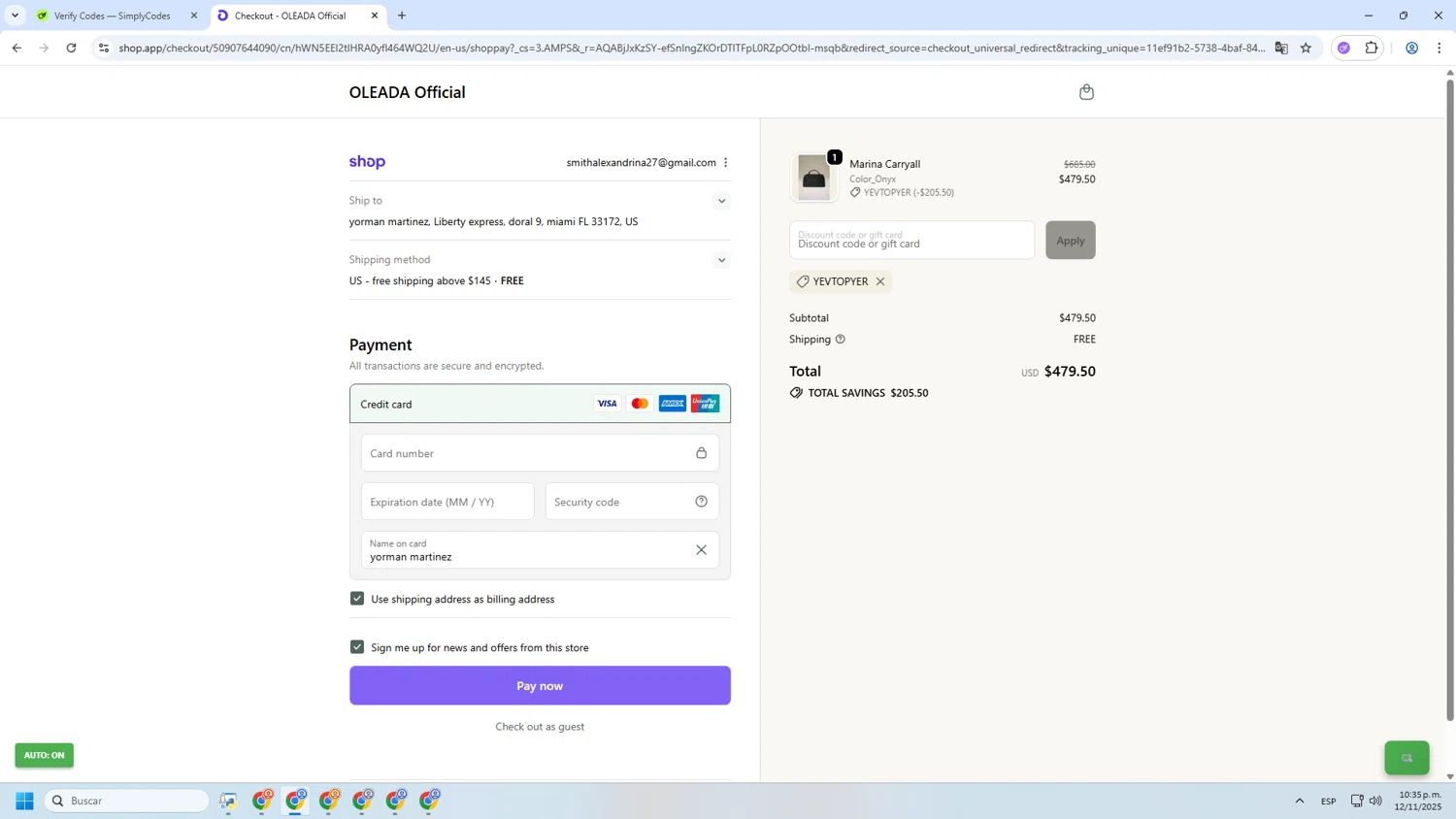Open the purple extension icon in toolbar
The width and height of the screenshot is (1456, 819).
[1344, 48]
